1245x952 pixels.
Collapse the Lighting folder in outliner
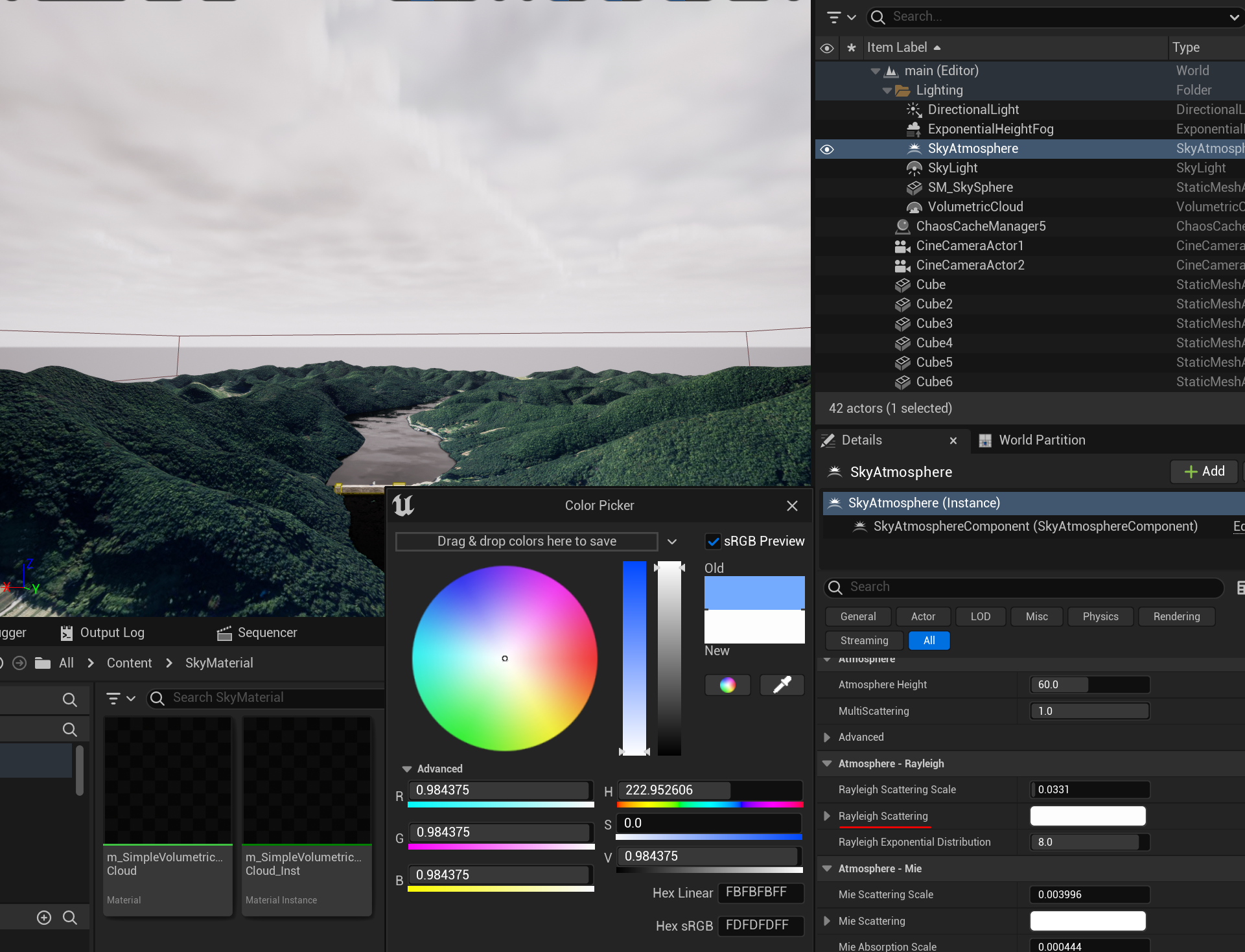click(x=887, y=91)
